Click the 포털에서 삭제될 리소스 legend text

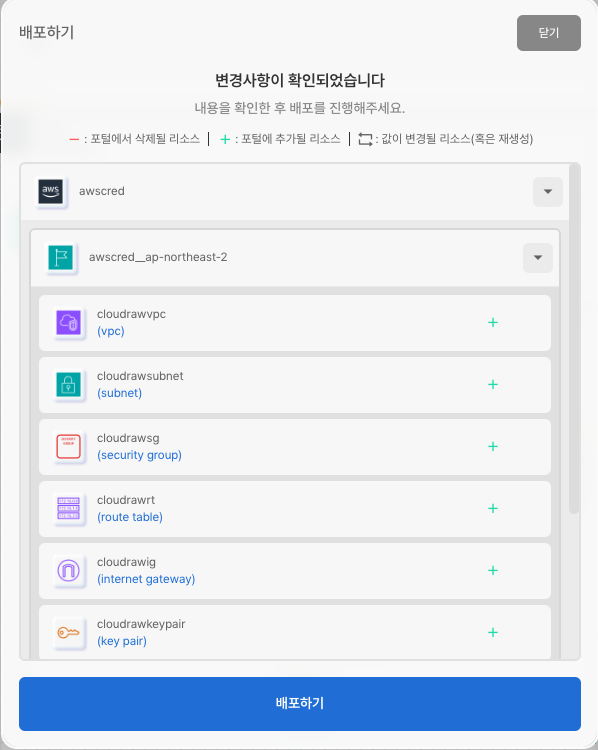[x=145, y=139]
